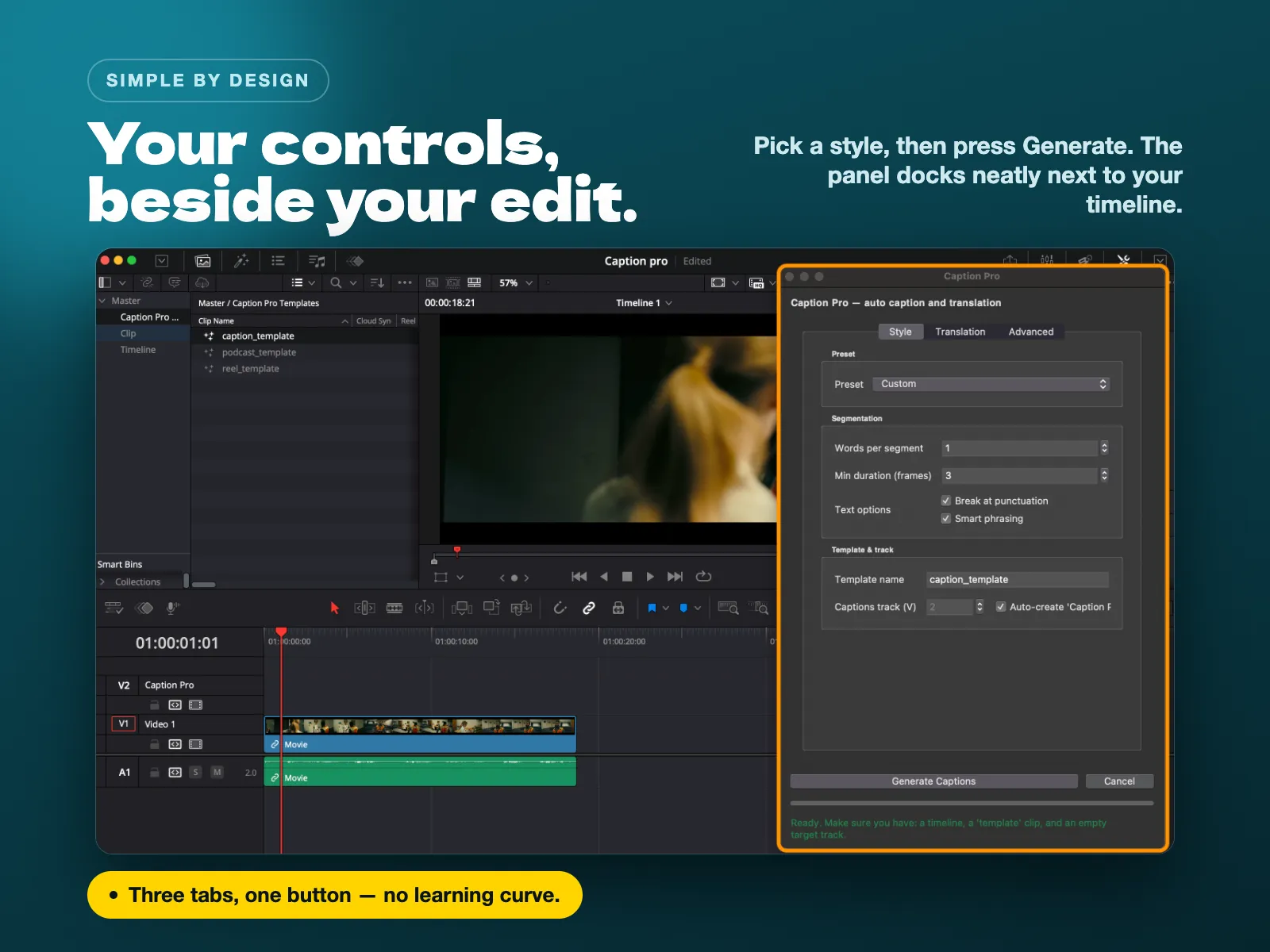Click the Insert clip icon
1270x952 pixels.
click(x=462, y=608)
